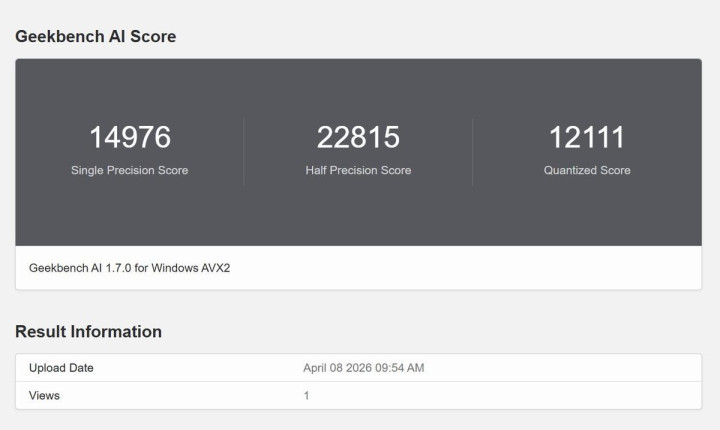Click the divider between single and half precision scores
The image size is (720, 430).
244,152
